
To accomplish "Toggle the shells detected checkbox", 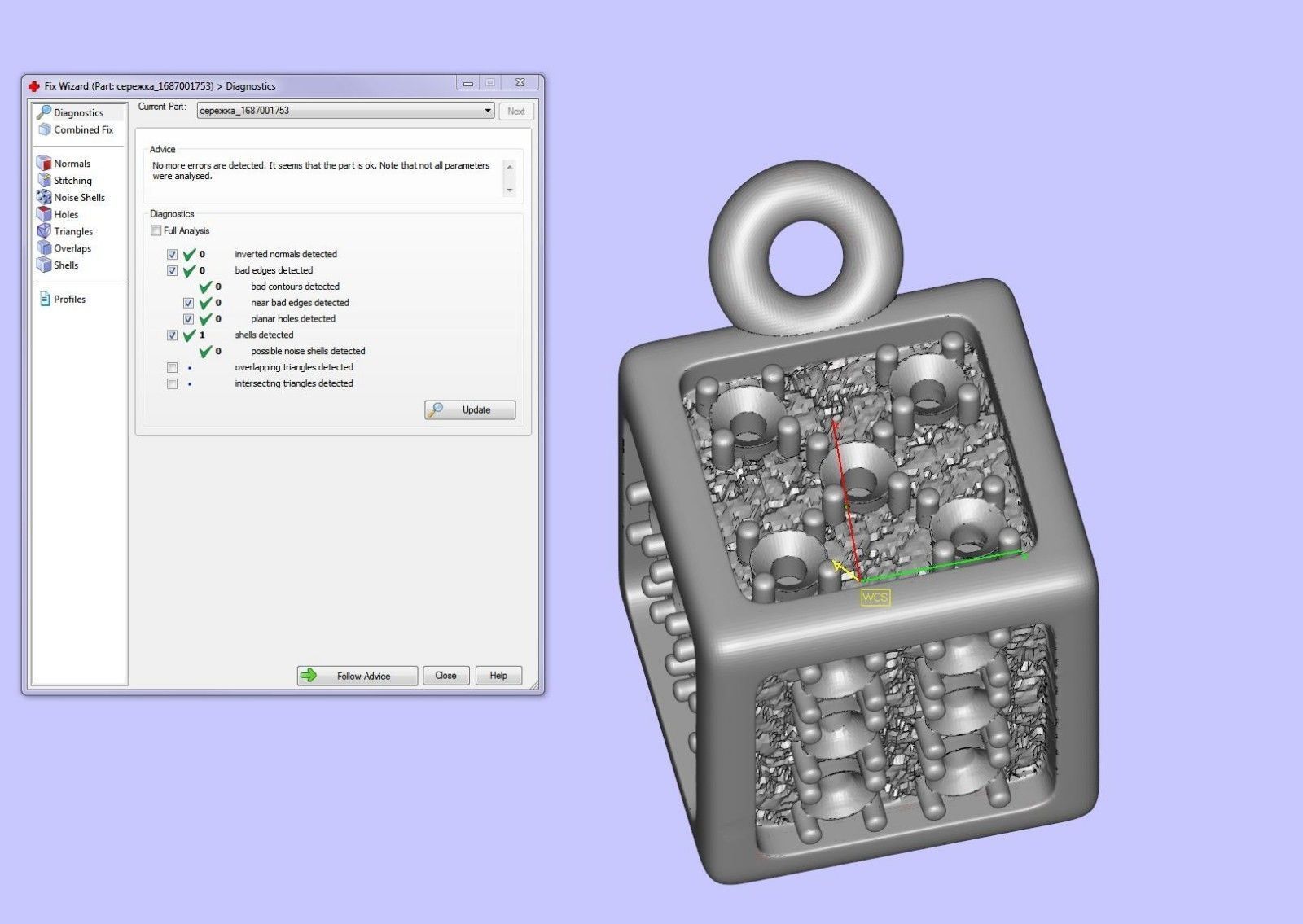I will [172, 335].
